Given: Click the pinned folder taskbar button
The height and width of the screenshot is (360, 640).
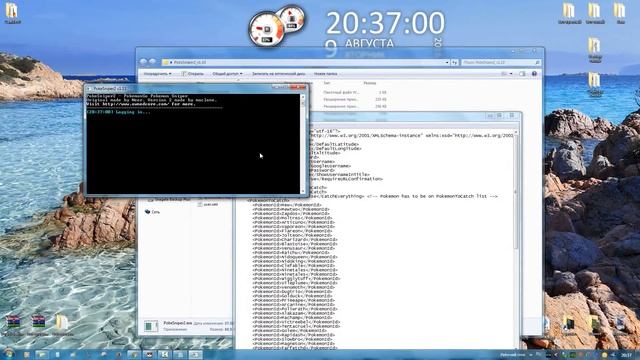Looking at the screenshot, I should pos(42,354).
